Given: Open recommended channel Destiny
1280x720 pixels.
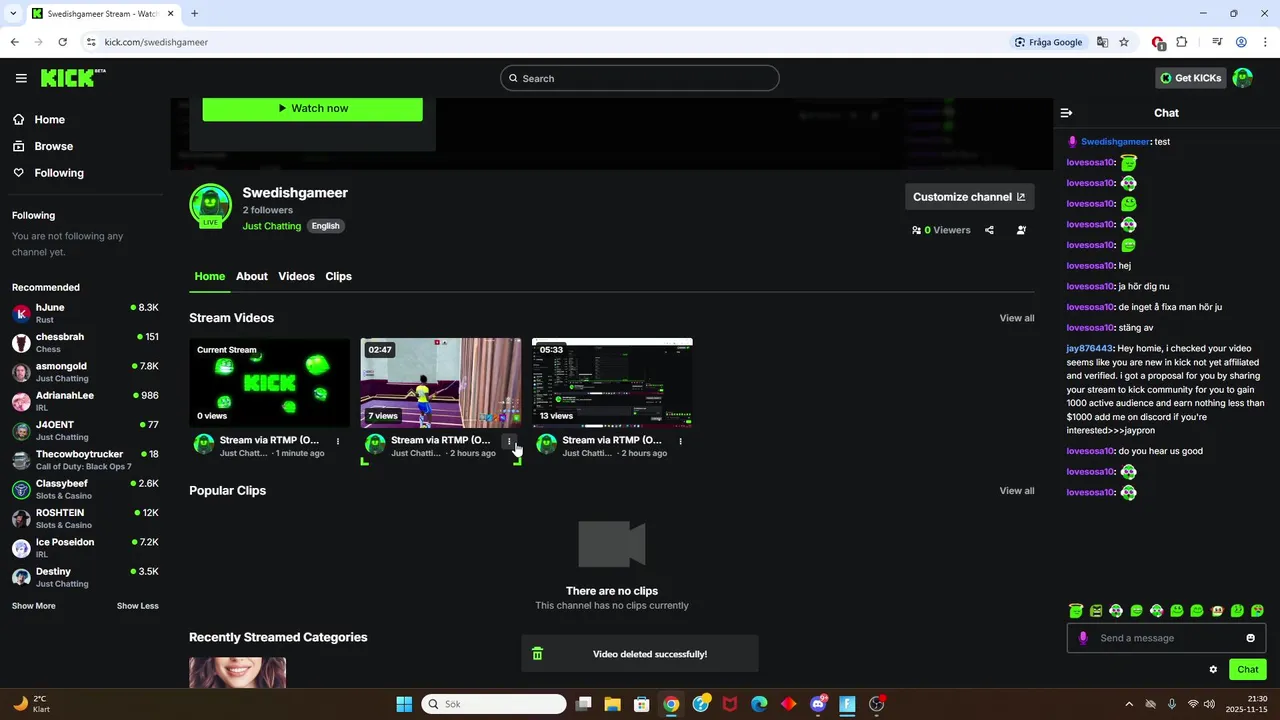Looking at the screenshot, I should (x=85, y=577).
